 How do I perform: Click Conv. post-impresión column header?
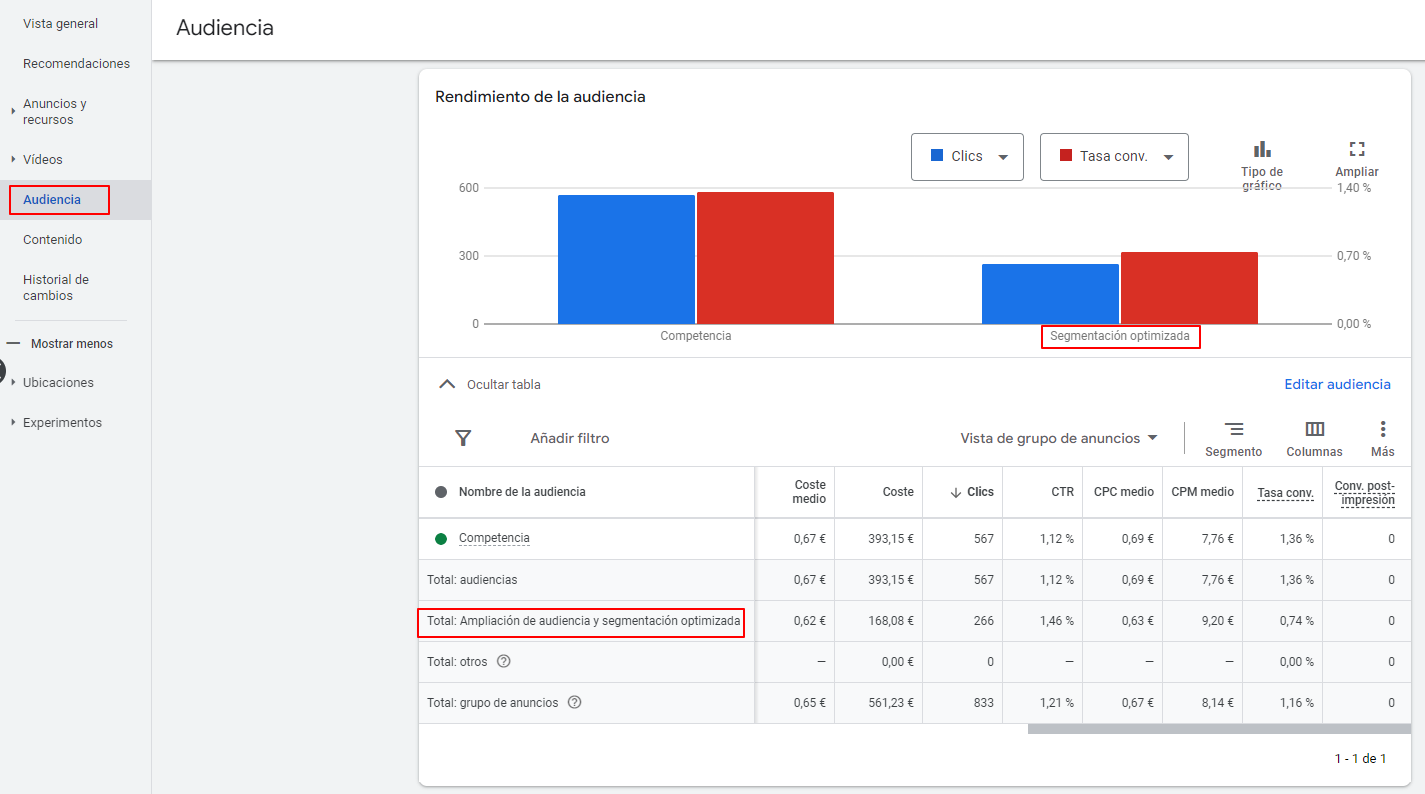tap(1365, 492)
